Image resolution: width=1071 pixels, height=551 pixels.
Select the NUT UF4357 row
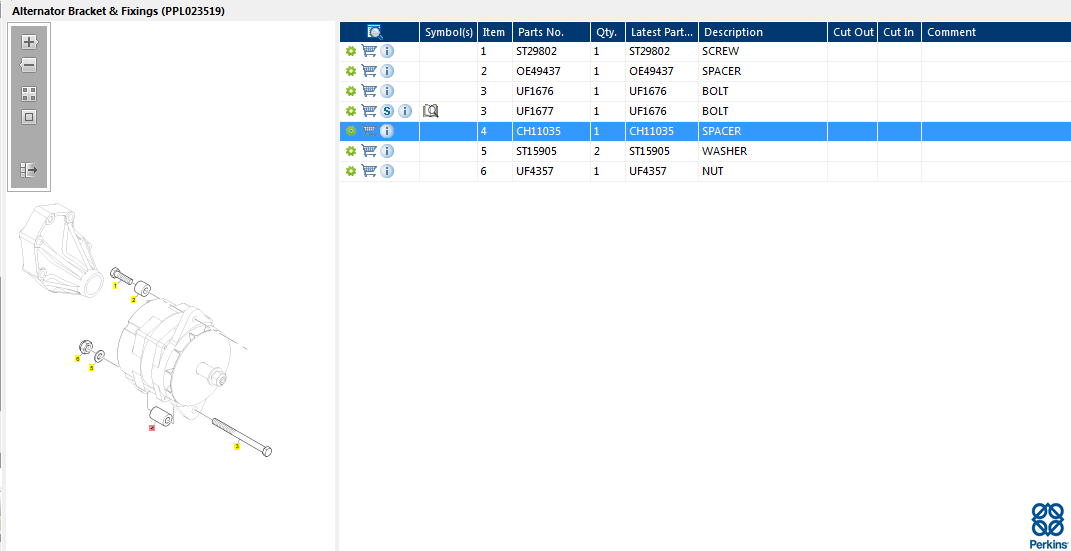point(720,171)
